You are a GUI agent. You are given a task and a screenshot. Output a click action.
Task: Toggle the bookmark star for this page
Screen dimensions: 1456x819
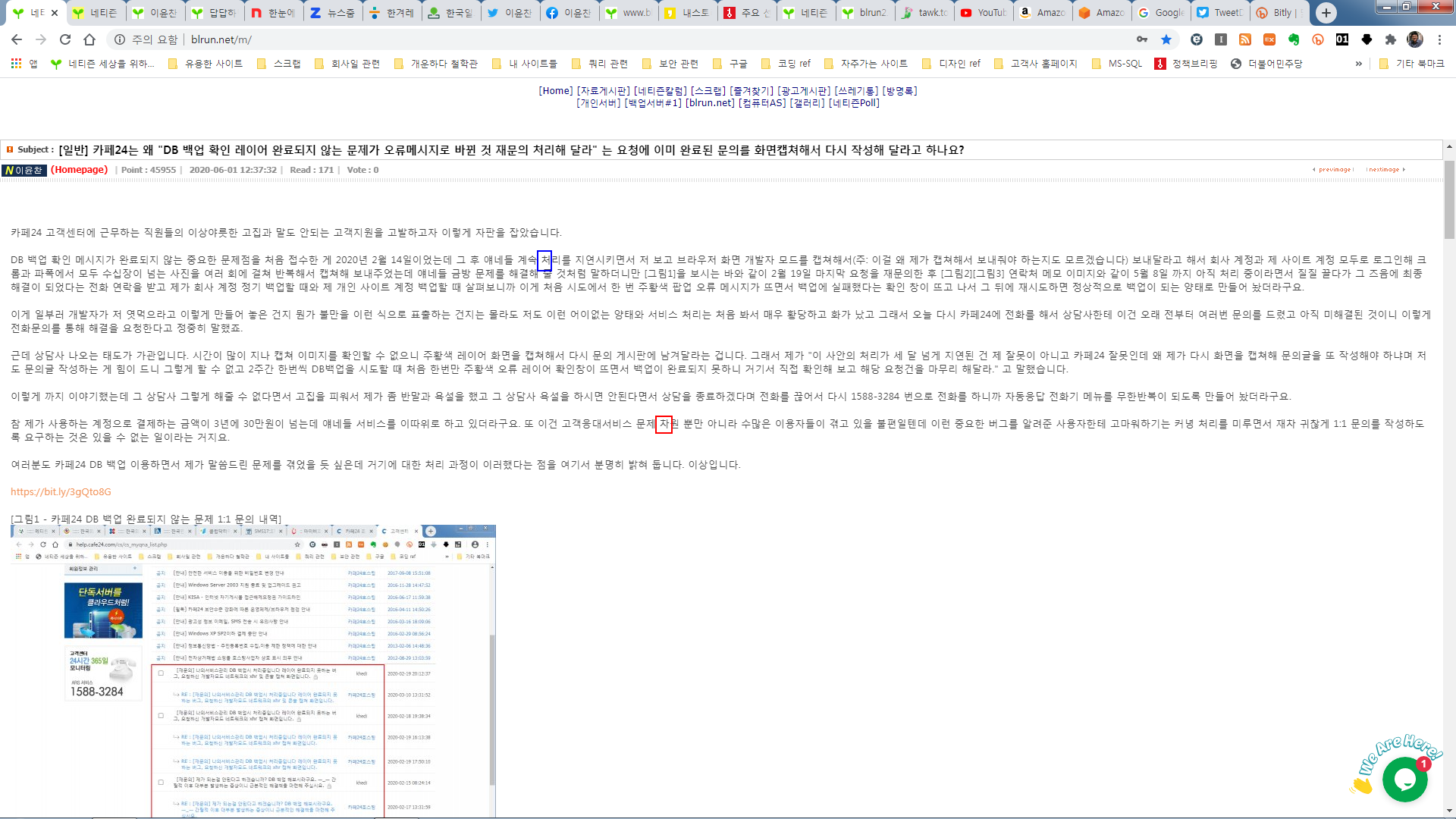click(1166, 39)
